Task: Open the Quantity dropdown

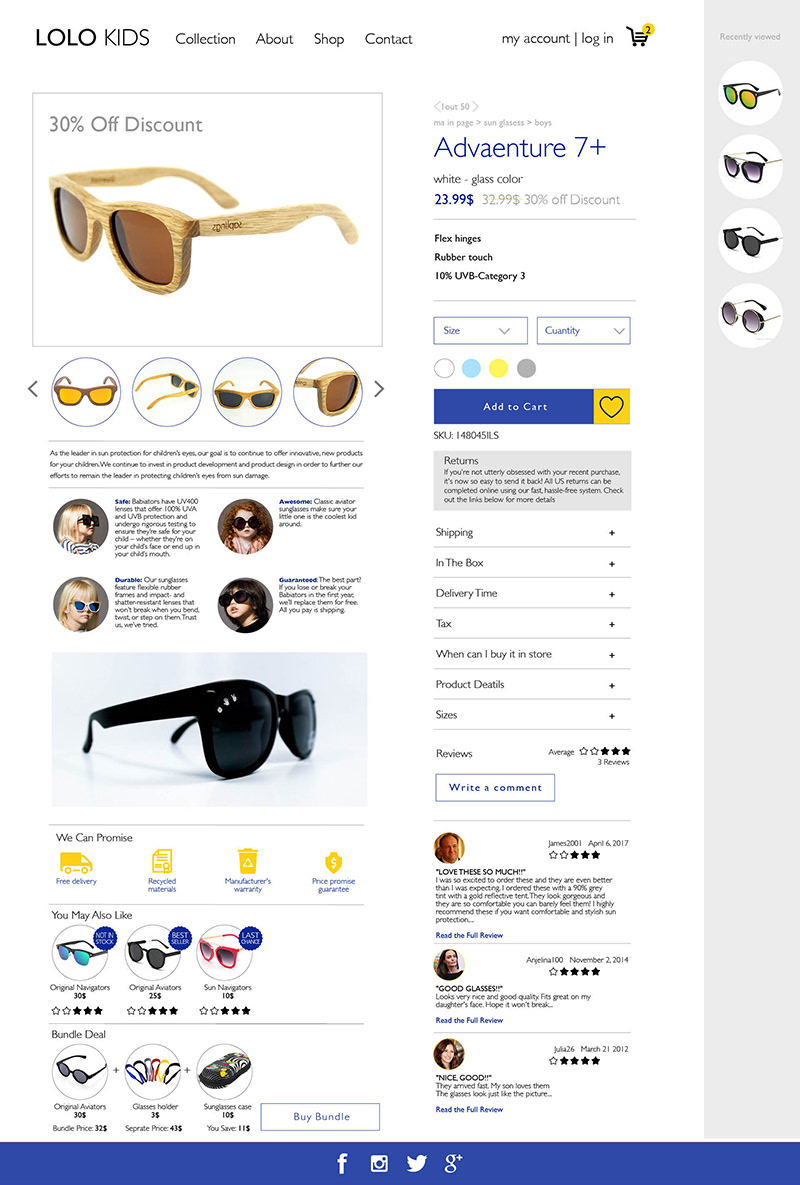Action: coord(583,331)
